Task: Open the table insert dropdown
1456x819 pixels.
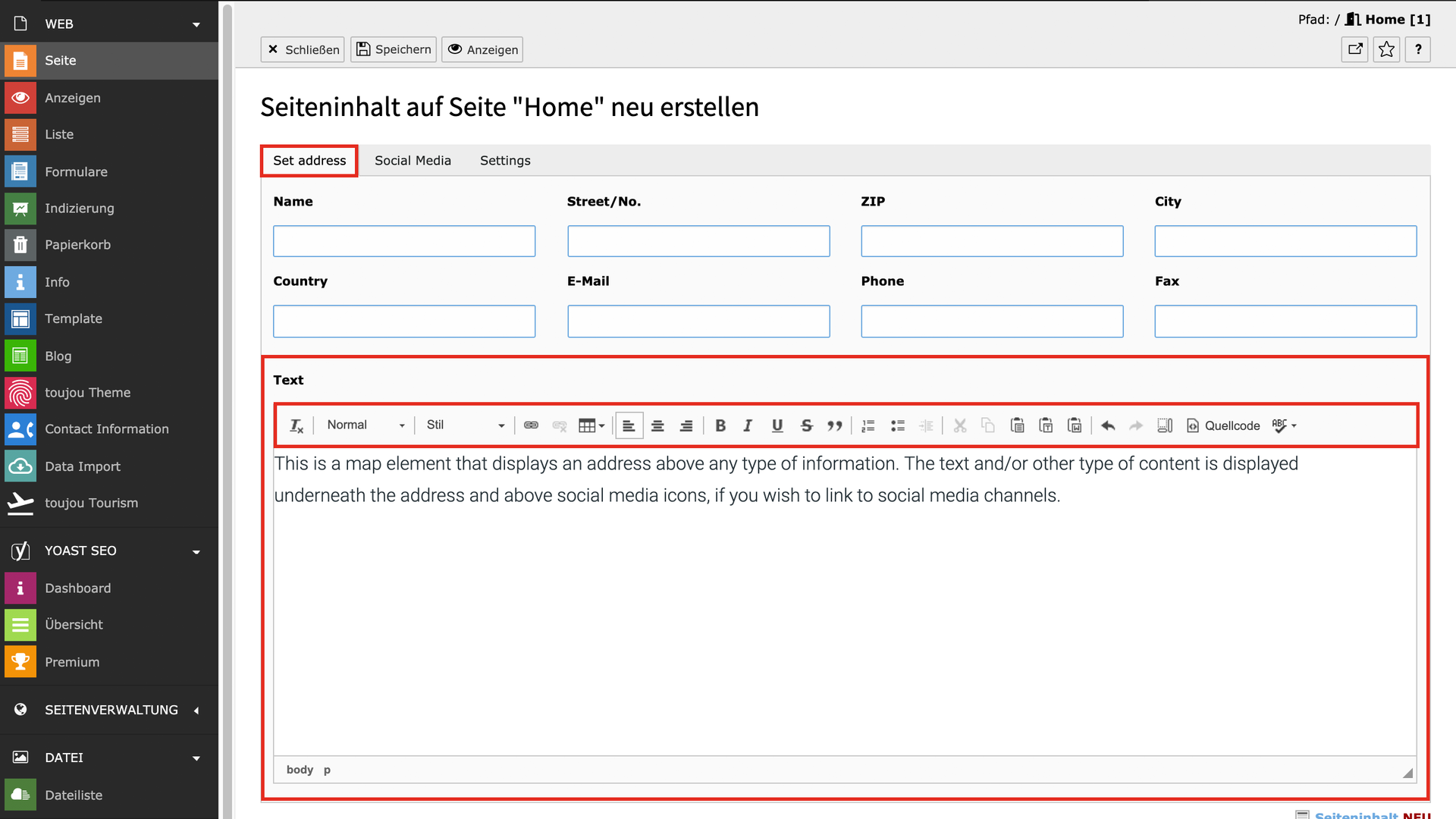Action: point(591,425)
